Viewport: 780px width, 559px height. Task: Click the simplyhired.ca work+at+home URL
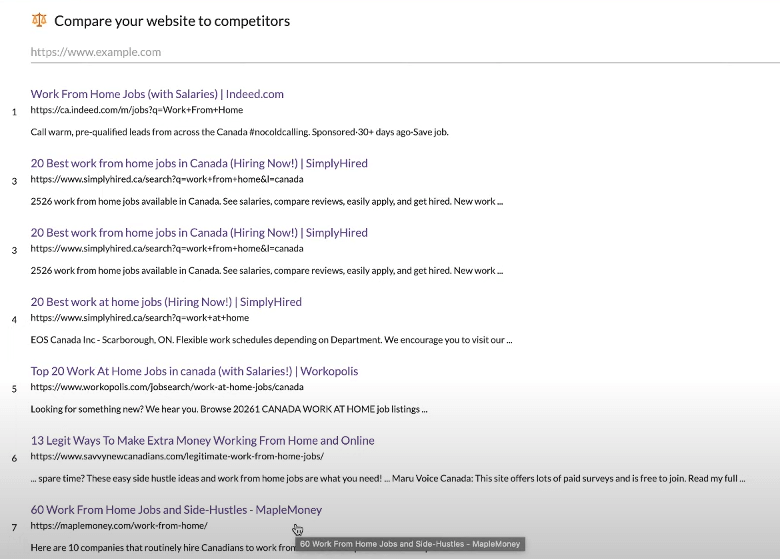click(139, 318)
